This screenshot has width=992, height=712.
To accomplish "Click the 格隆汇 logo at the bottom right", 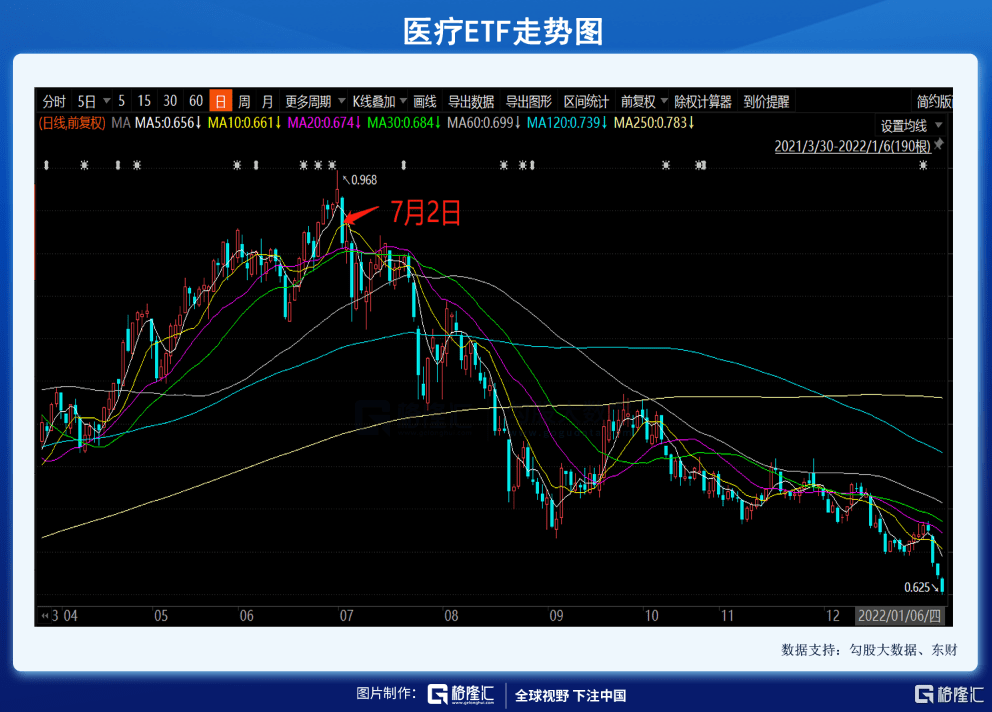I will [949, 694].
